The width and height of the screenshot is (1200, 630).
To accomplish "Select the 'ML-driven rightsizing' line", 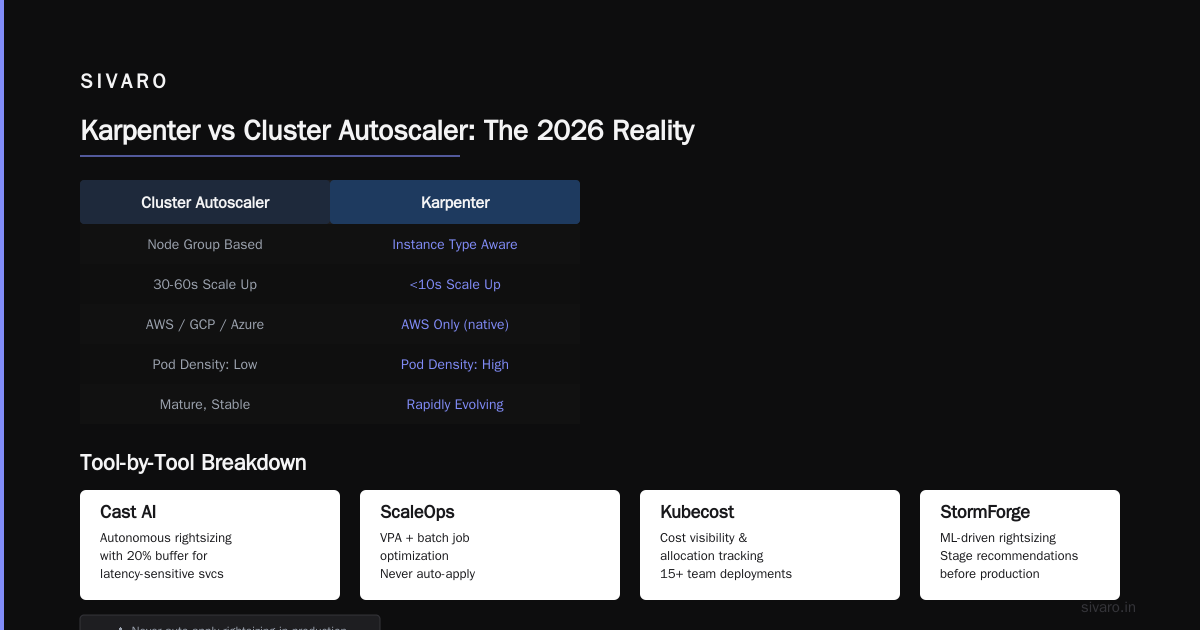I will click(x=998, y=538).
